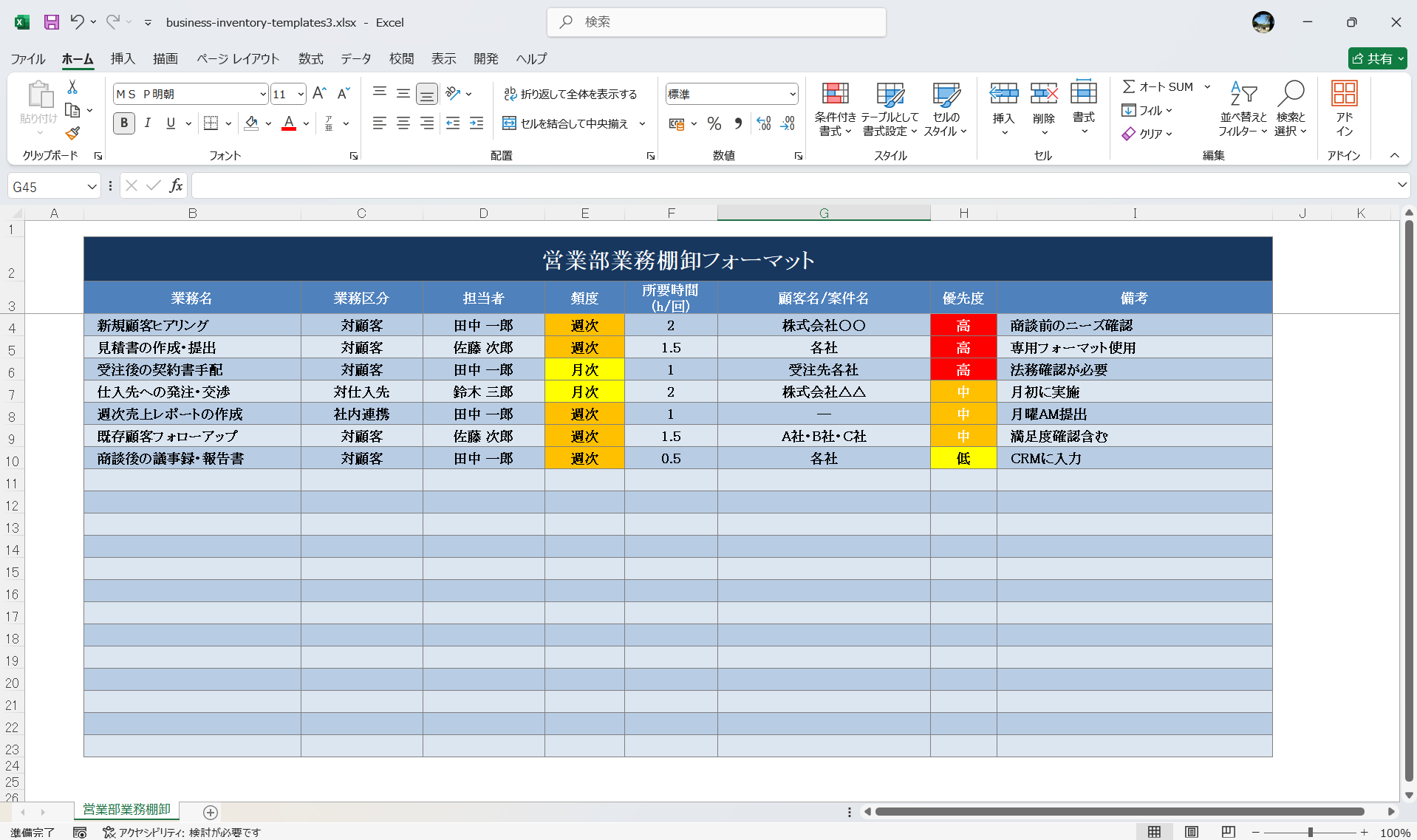1417x840 pixels.
Task: Add a new sheet with plus icon
Action: pyautogui.click(x=211, y=813)
